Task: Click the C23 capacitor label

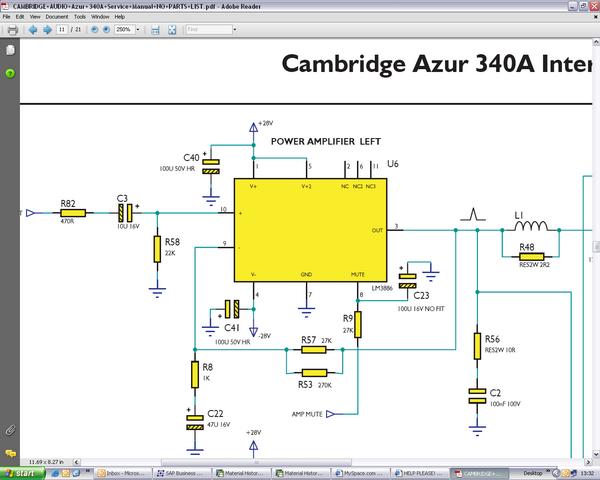Action: pyautogui.click(x=421, y=296)
